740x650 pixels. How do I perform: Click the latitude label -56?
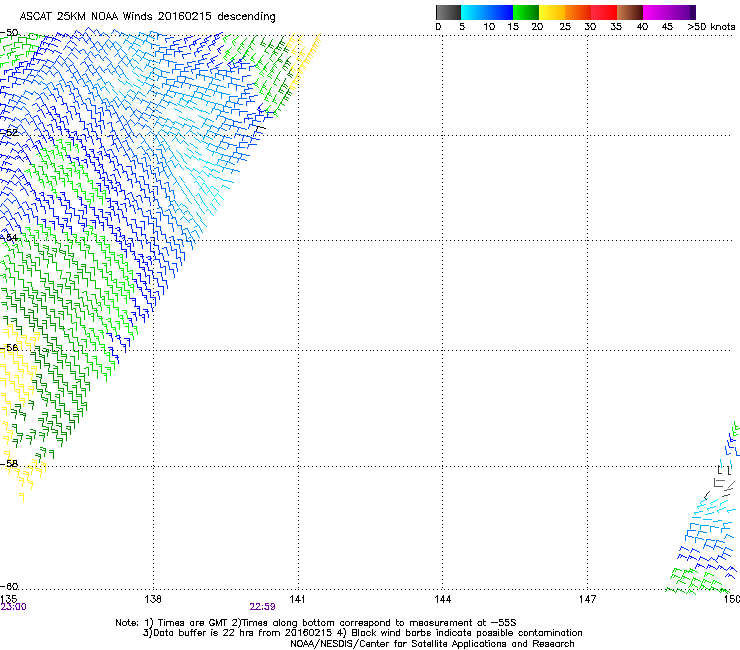[9, 348]
